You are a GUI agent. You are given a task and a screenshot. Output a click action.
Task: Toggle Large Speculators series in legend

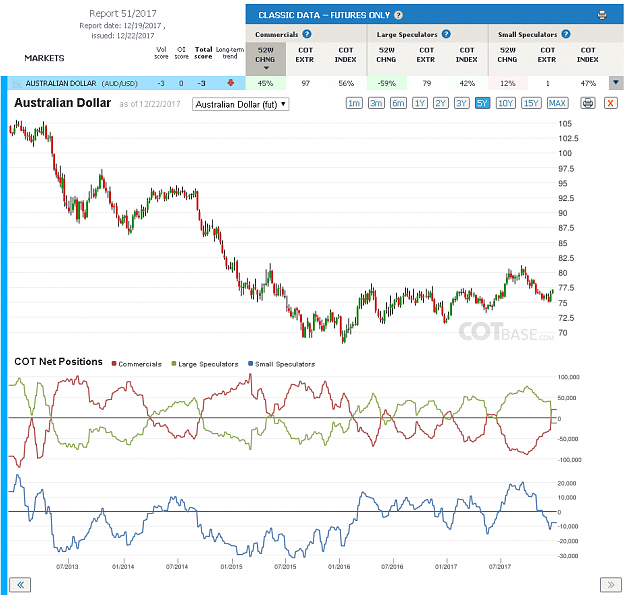[x=204, y=364]
